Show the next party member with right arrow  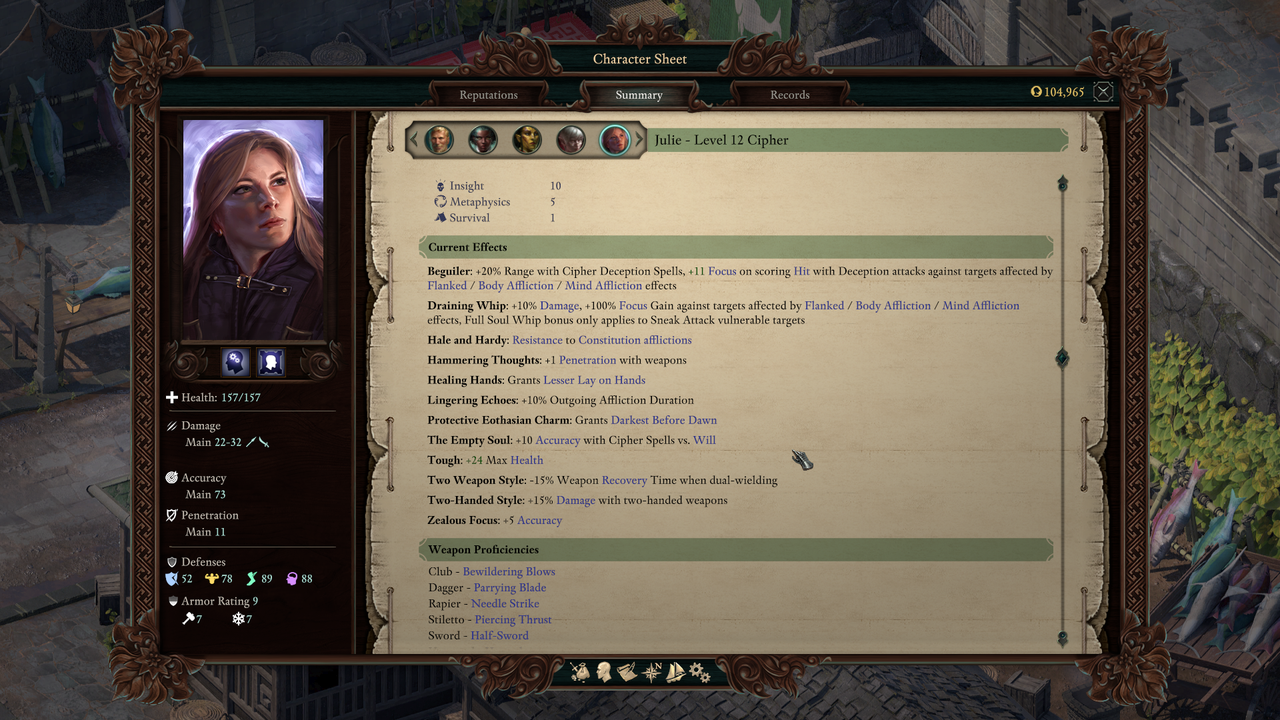(642, 140)
